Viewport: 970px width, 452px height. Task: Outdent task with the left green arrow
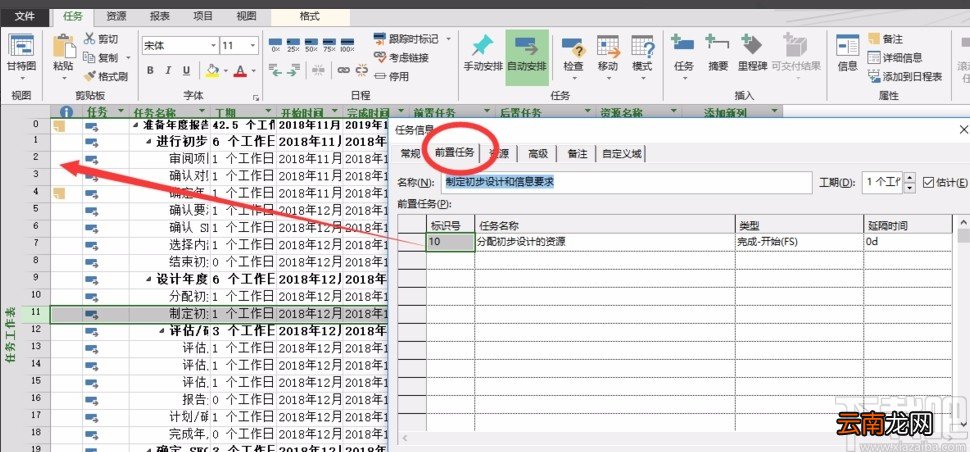click(x=275, y=70)
